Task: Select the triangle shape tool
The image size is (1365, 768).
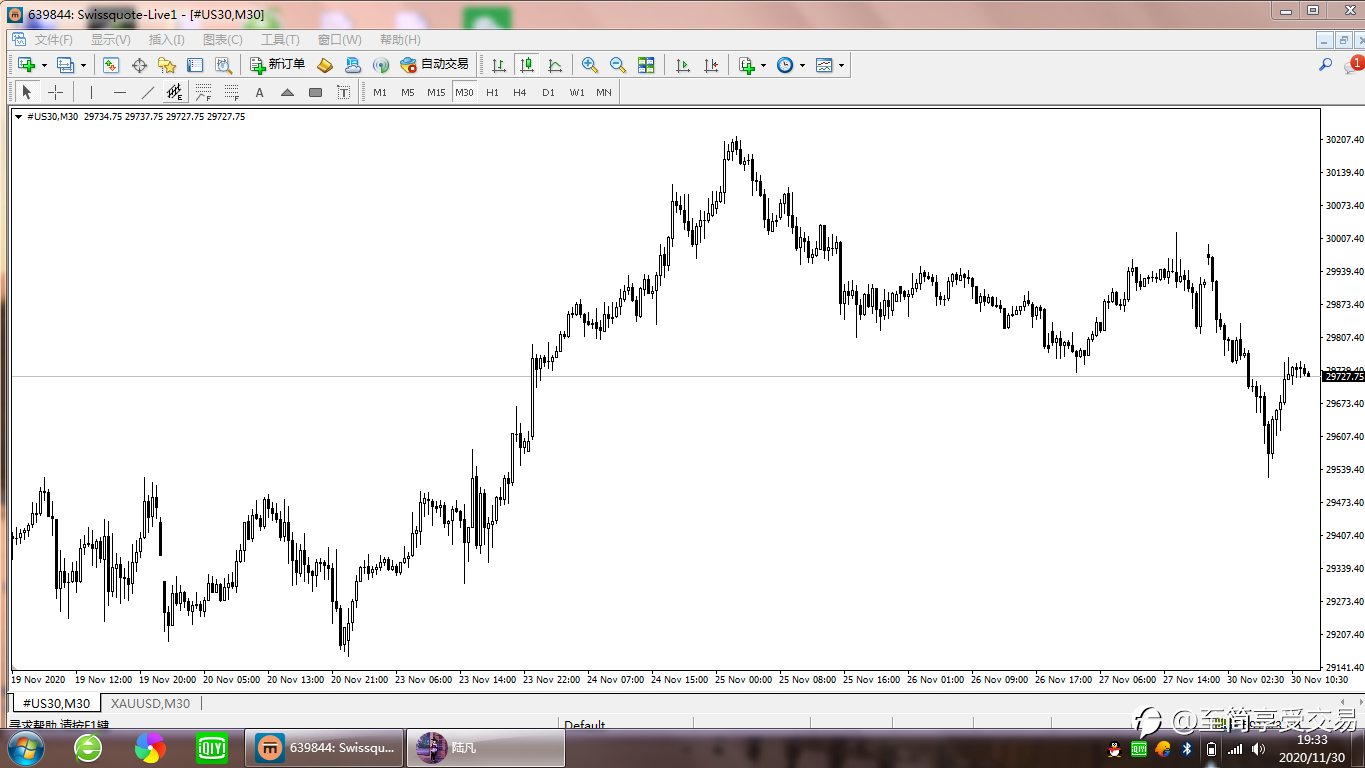Action: point(287,92)
